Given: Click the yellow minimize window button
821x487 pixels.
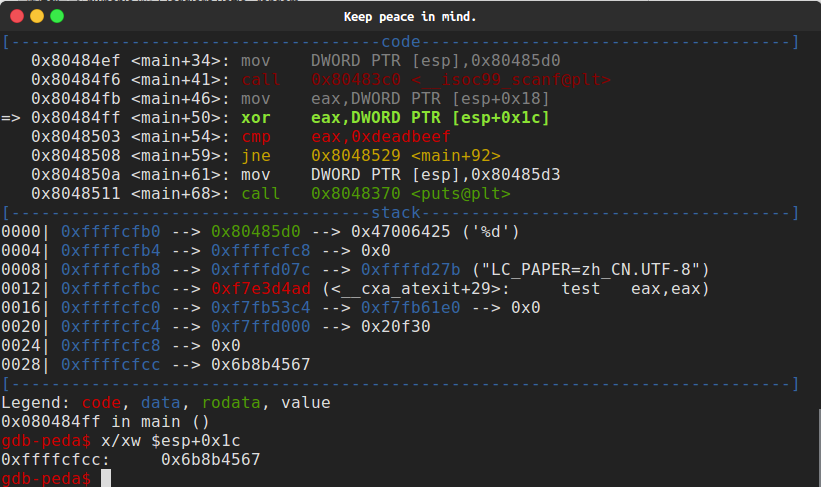Looking at the screenshot, I should click(37, 16).
